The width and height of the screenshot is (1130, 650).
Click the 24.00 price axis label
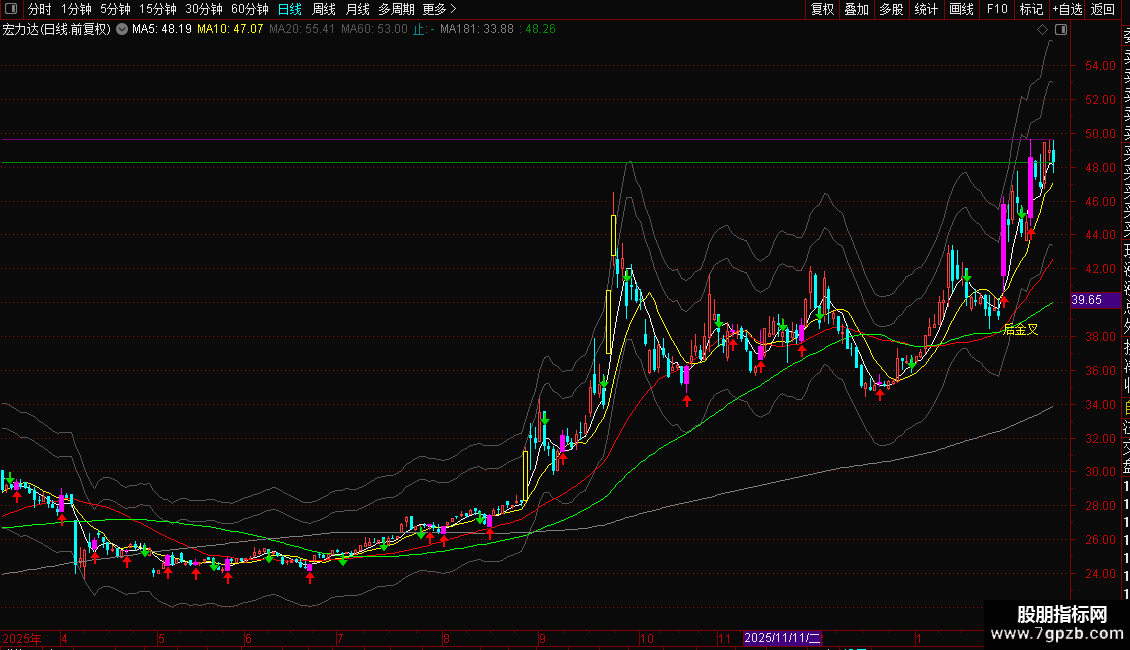1100,574
